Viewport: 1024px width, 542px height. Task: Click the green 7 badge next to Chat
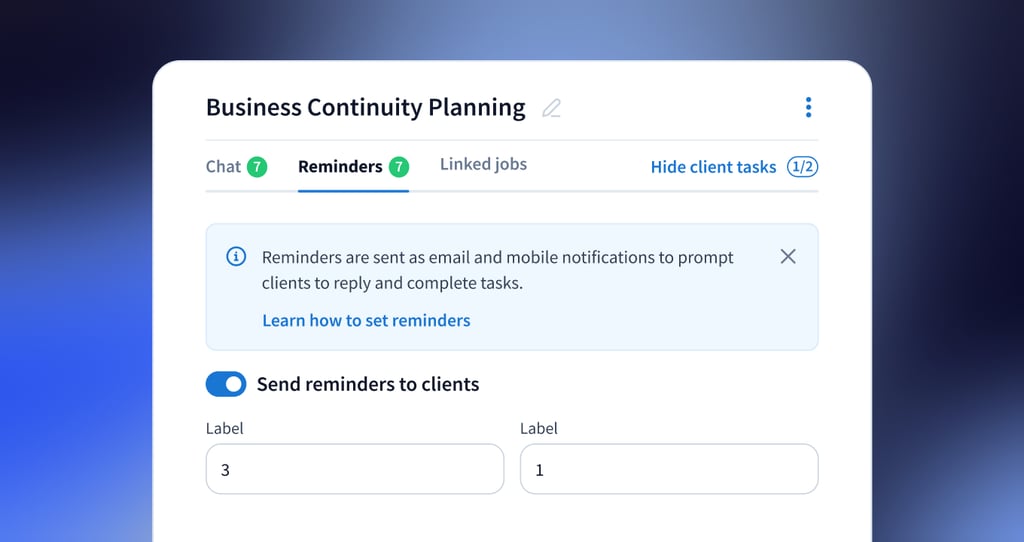[257, 167]
